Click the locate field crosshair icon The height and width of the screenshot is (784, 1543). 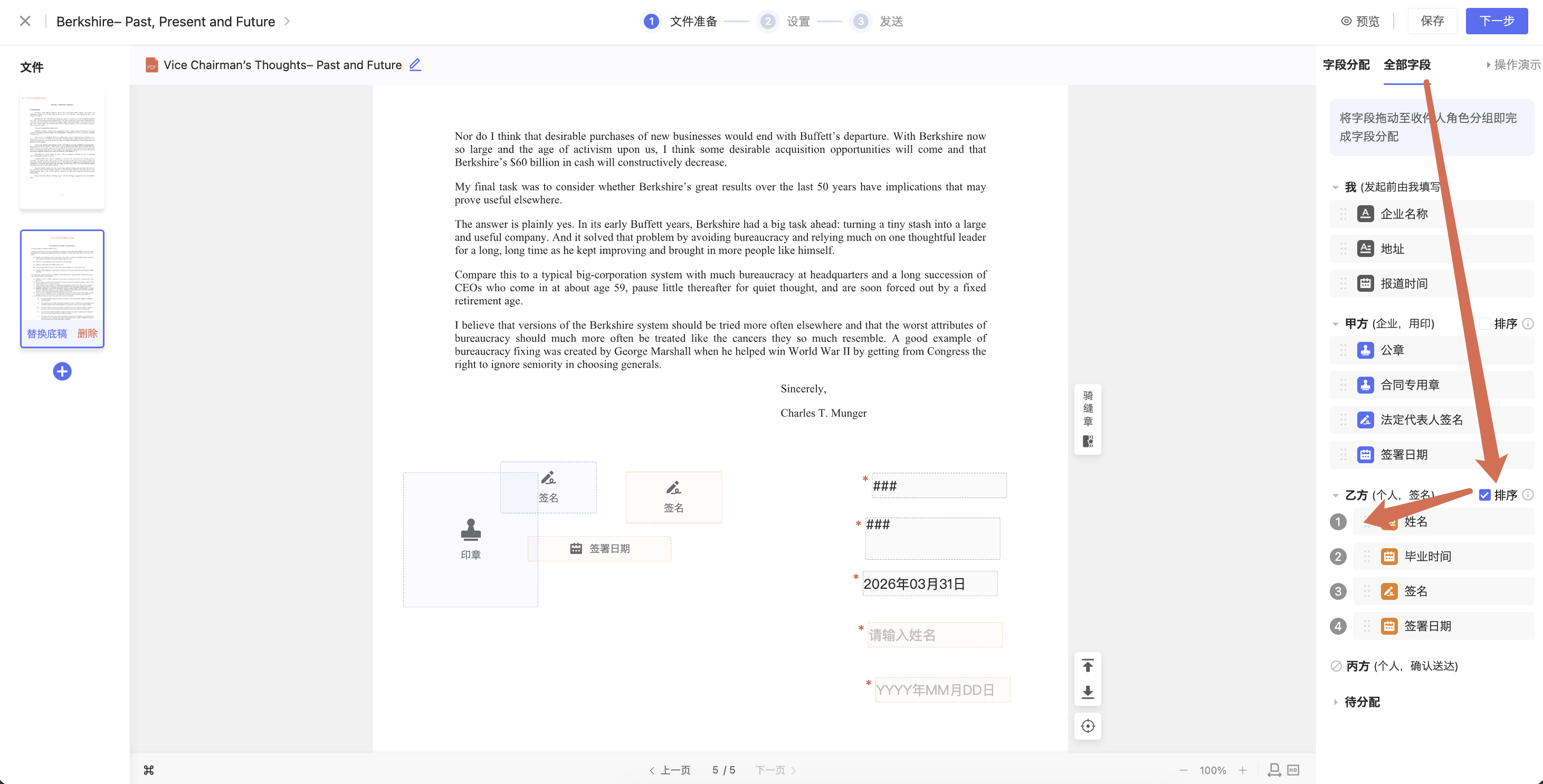click(1088, 726)
